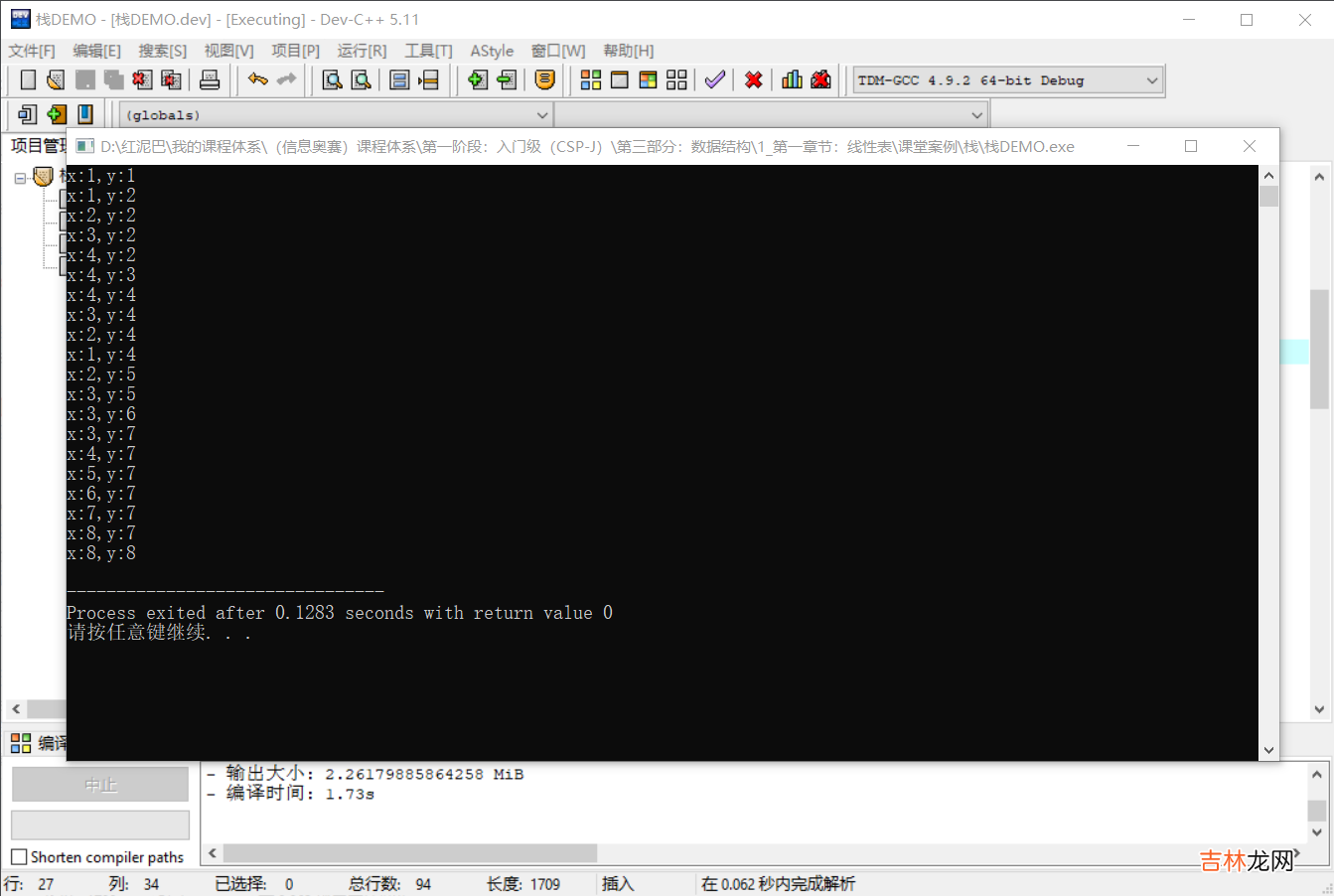
Task: Open Replace with the second magnifier icon
Action: 362,79
